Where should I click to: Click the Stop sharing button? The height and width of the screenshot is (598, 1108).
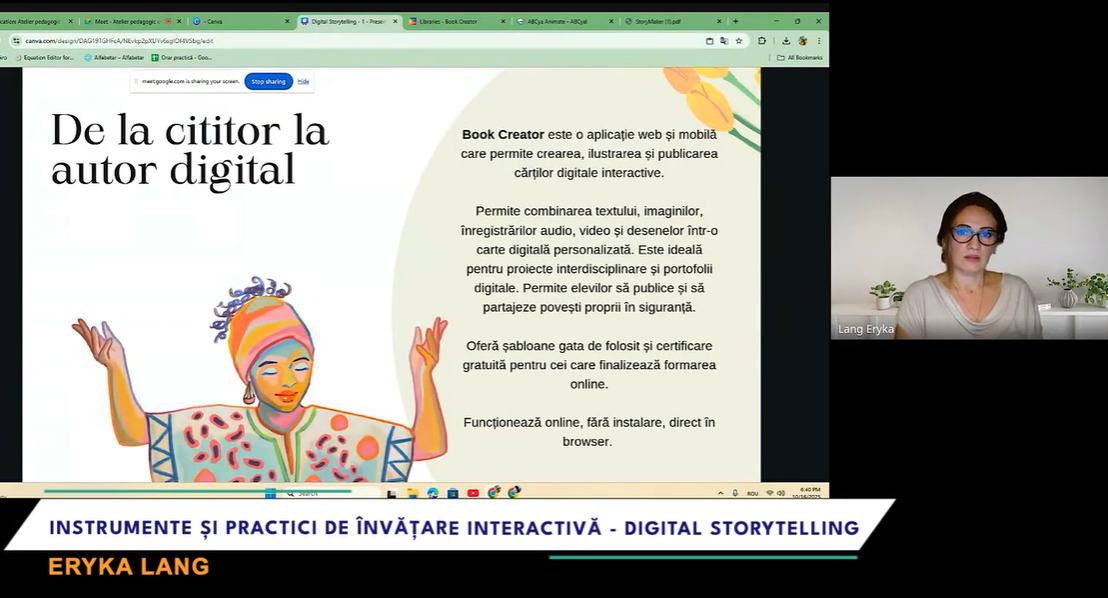pyautogui.click(x=269, y=81)
